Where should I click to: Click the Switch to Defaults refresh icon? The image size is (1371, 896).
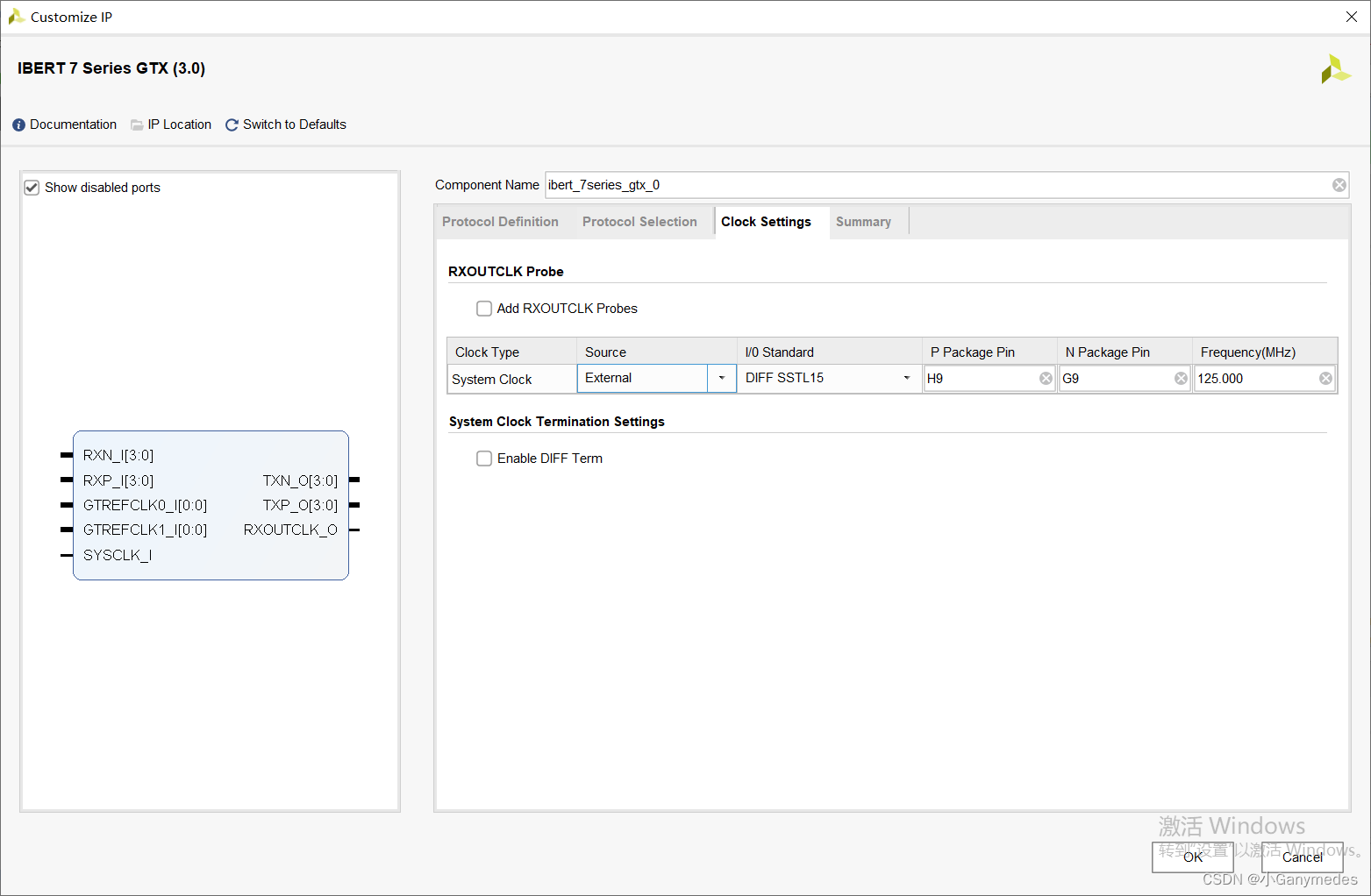pyautogui.click(x=232, y=125)
